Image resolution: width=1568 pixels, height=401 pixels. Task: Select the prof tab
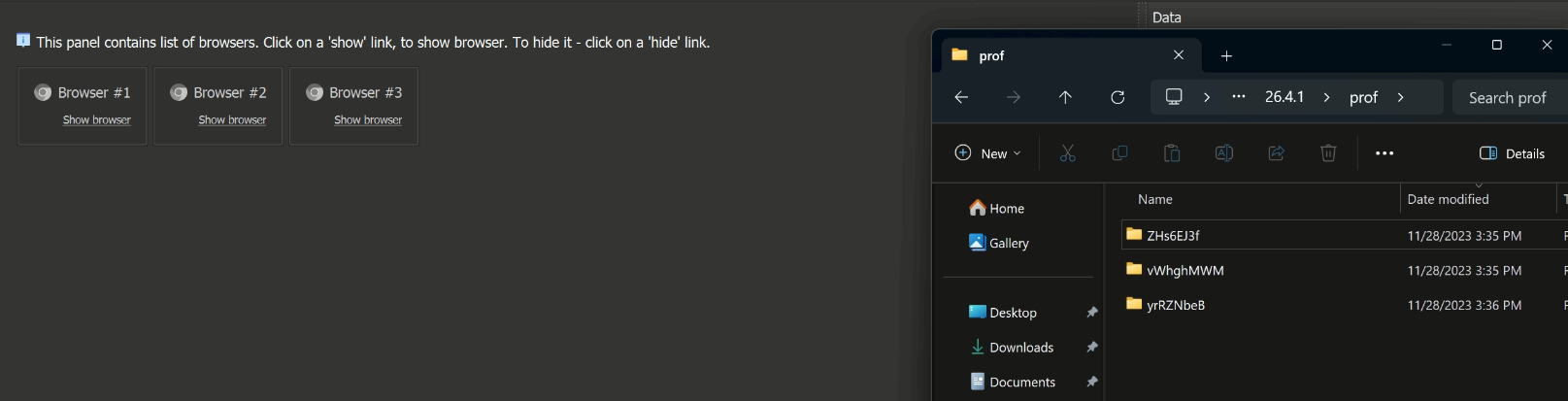pyautogui.click(x=1066, y=55)
